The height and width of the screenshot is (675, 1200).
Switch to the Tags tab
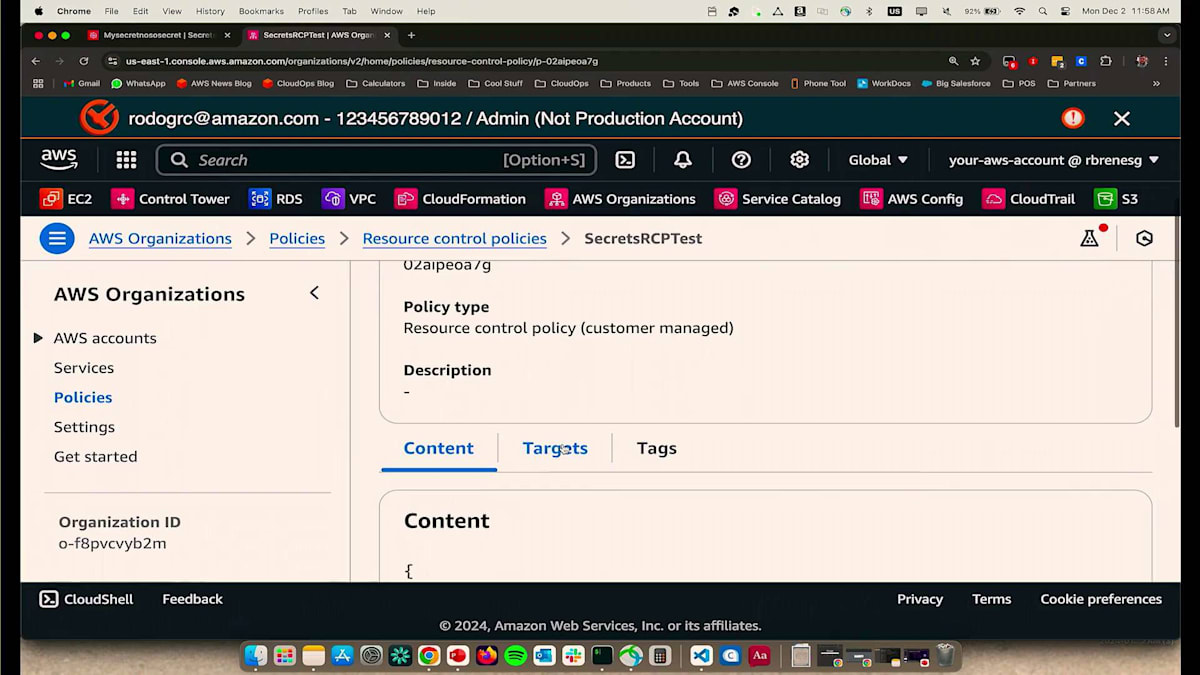point(657,448)
